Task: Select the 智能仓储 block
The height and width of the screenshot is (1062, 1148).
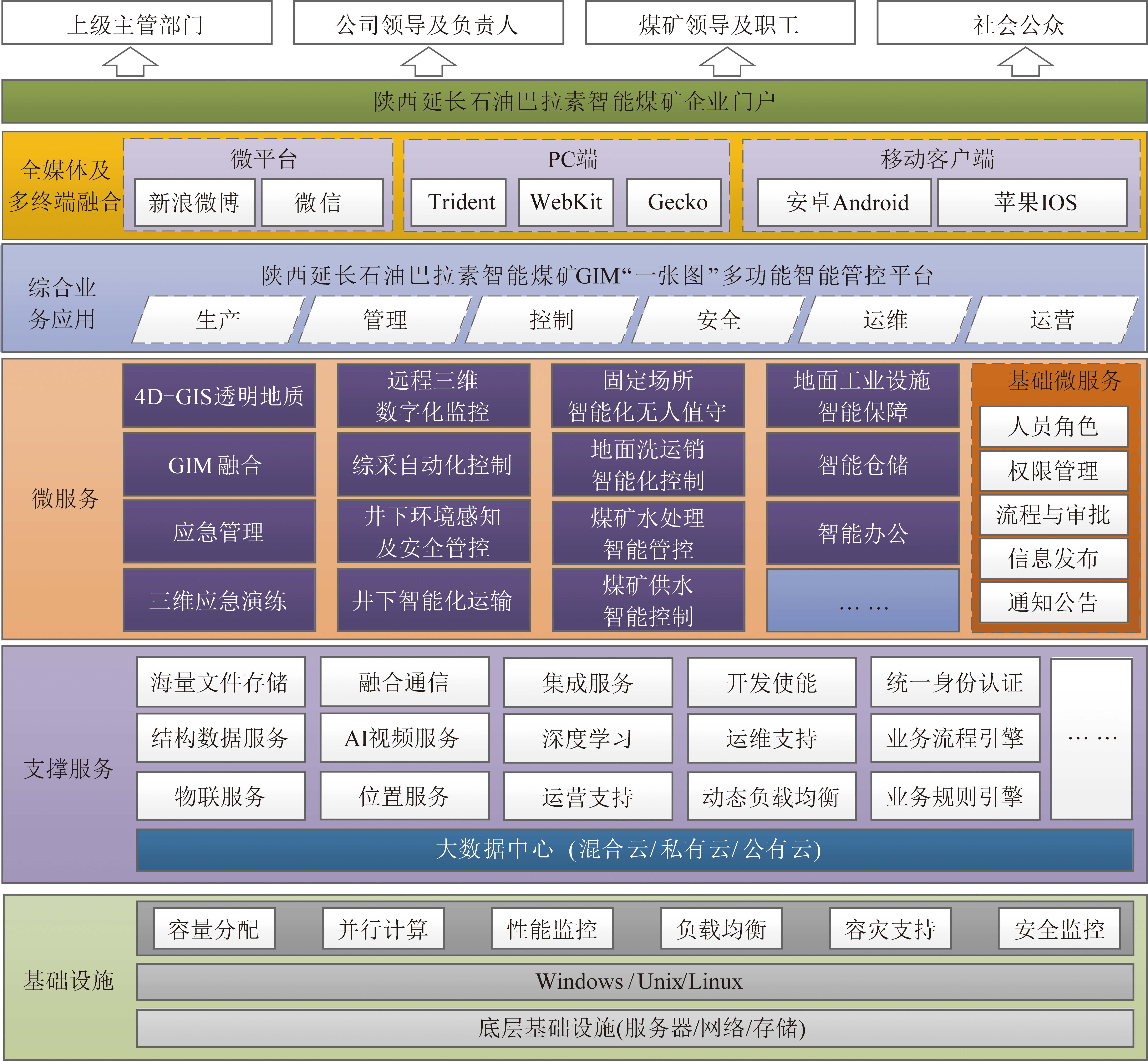Action: click(x=863, y=464)
